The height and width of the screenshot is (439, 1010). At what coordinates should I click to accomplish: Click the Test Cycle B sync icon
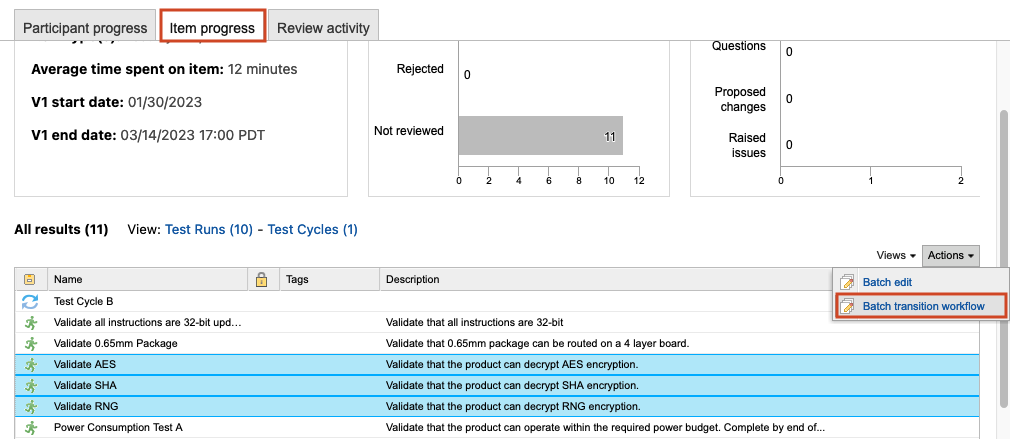[30, 301]
